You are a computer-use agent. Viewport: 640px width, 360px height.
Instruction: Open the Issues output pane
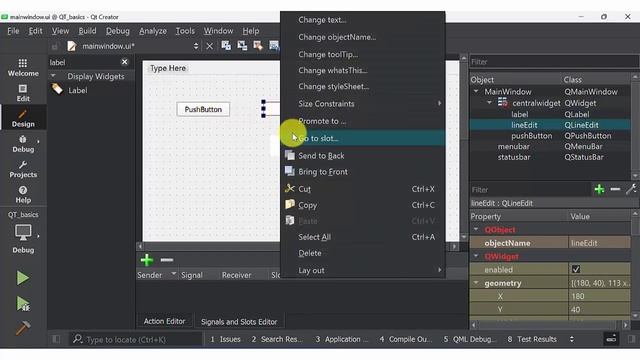[x=225, y=339]
